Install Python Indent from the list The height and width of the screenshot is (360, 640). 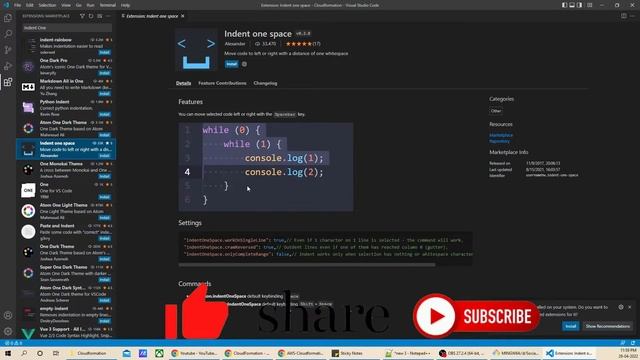click(104, 114)
